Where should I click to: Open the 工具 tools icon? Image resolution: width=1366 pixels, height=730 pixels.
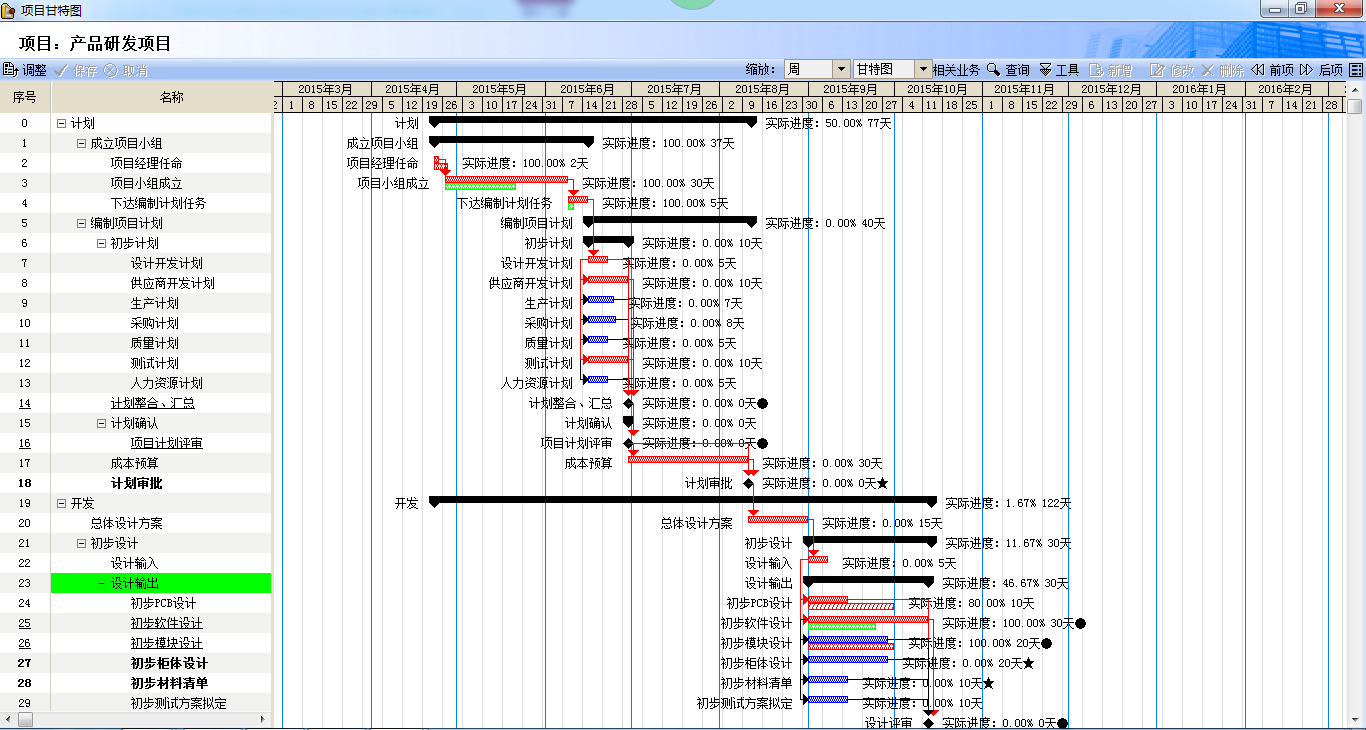[x=1045, y=70]
